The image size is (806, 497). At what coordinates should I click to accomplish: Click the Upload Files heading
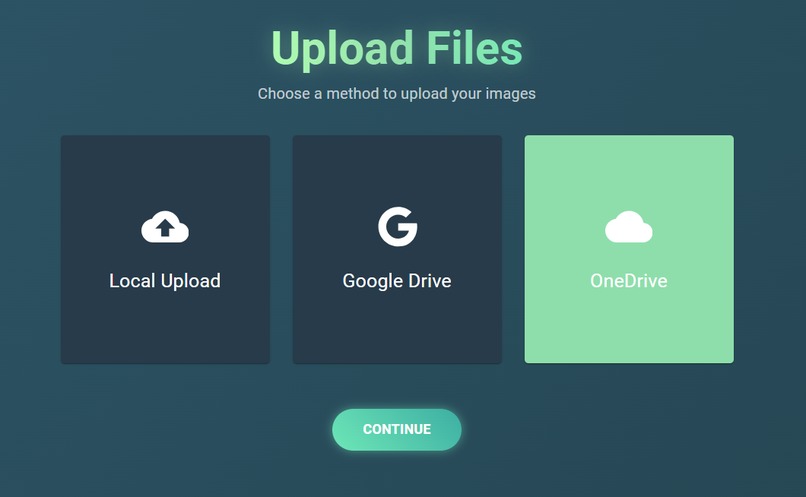(397, 49)
